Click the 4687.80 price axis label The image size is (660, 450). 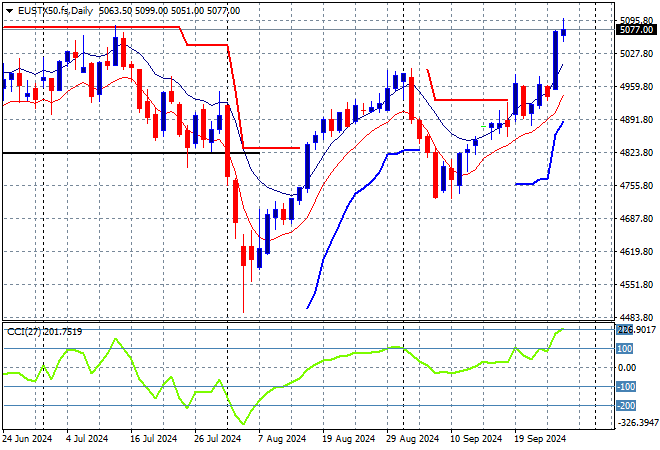pyautogui.click(x=635, y=219)
